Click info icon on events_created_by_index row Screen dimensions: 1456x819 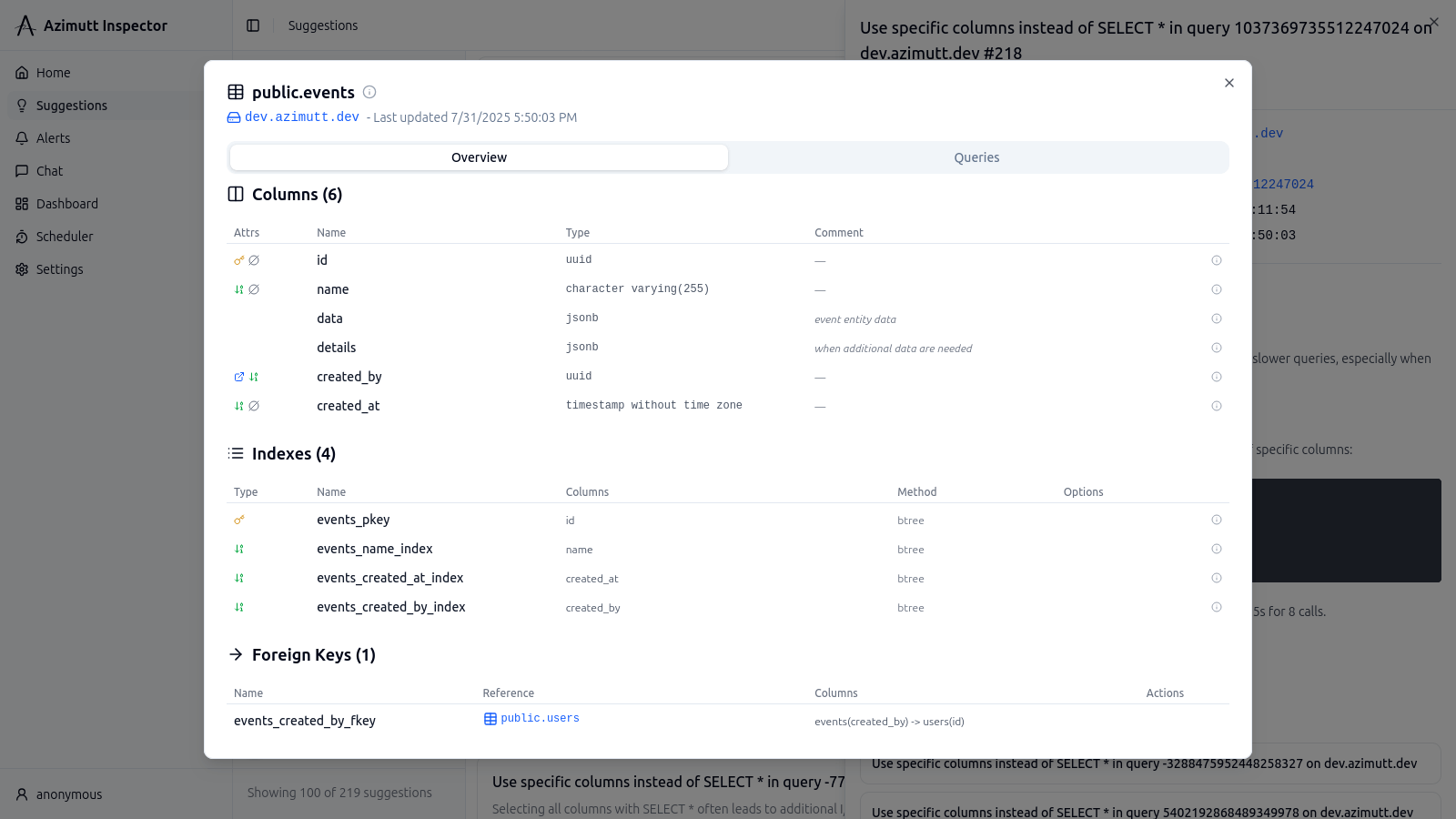(x=1217, y=607)
